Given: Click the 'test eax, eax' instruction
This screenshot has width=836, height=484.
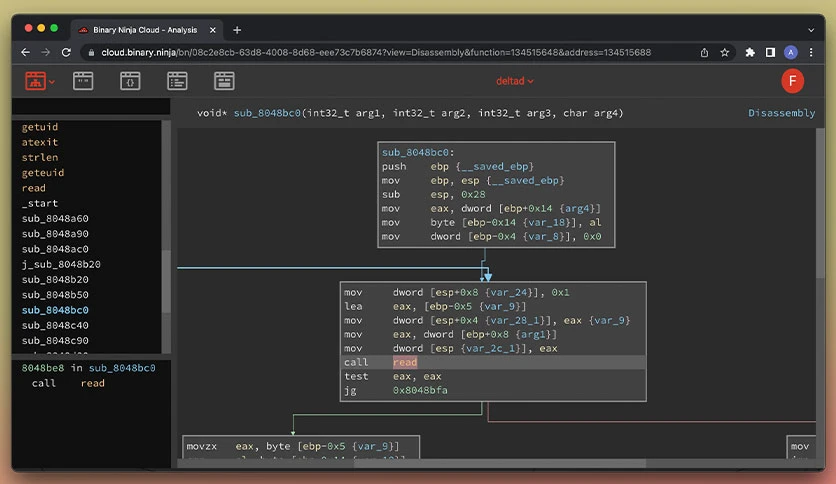Looking at the screenshot, I should coord(392,376).
